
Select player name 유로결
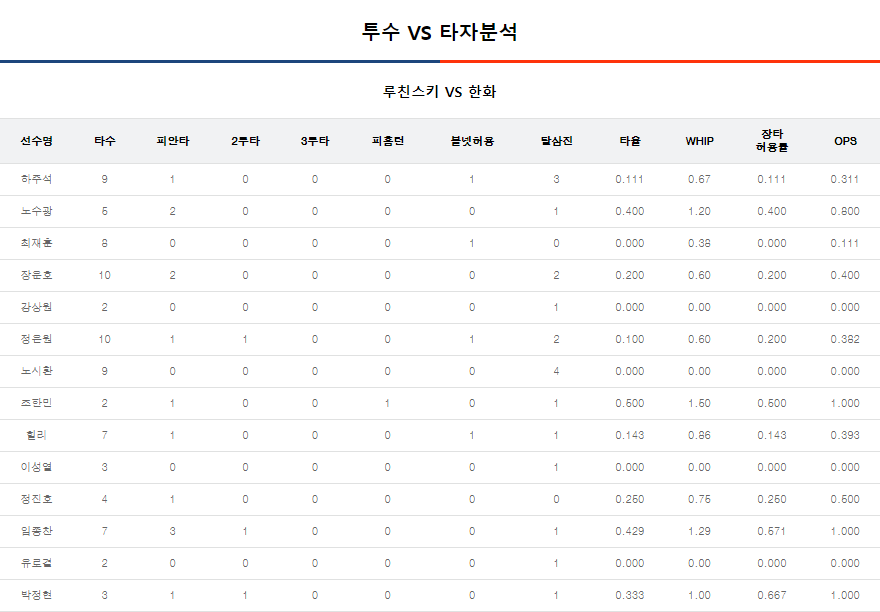tap(36, 563)
